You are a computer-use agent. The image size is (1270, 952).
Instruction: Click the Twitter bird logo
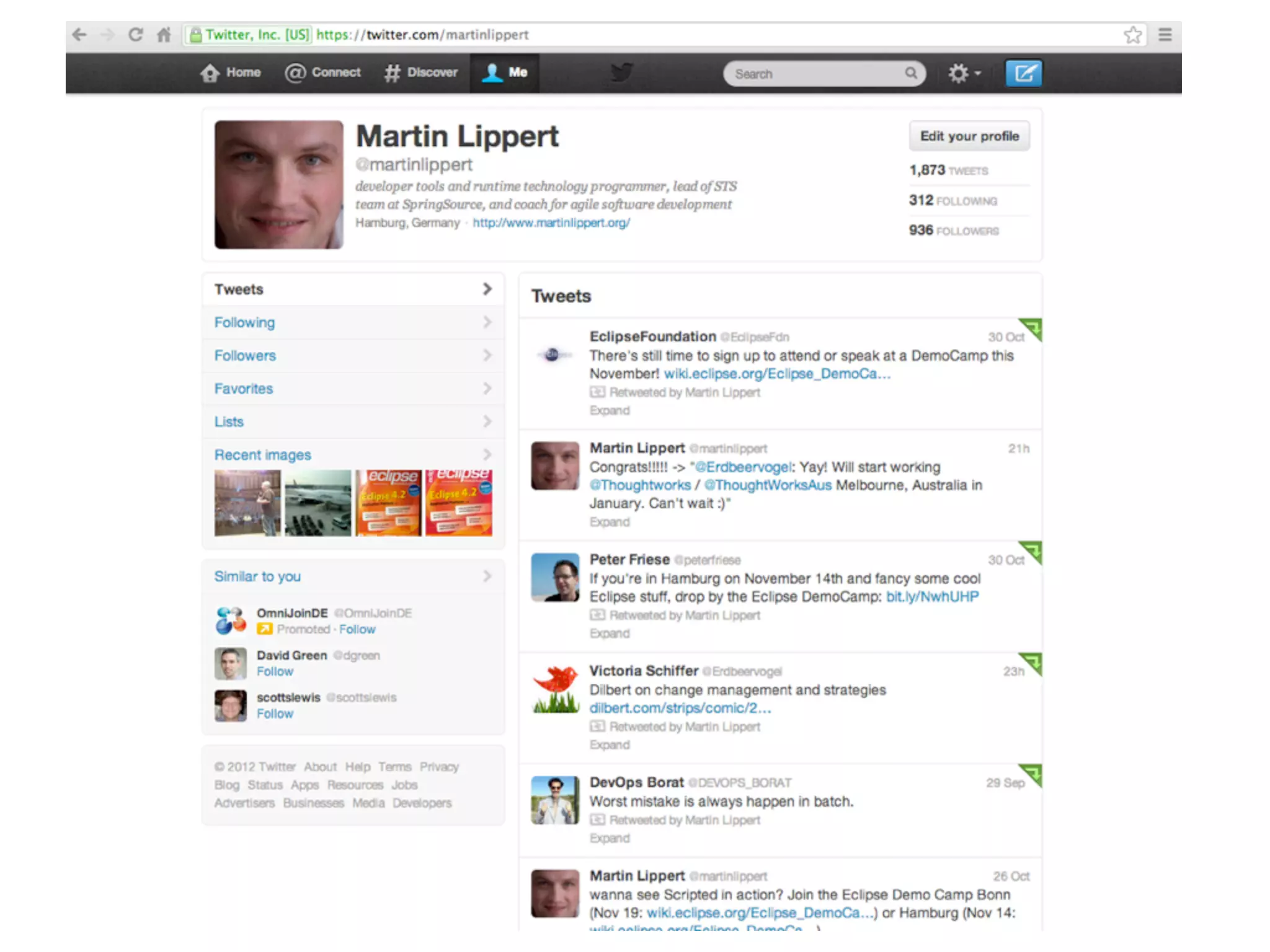coord(621,73)
